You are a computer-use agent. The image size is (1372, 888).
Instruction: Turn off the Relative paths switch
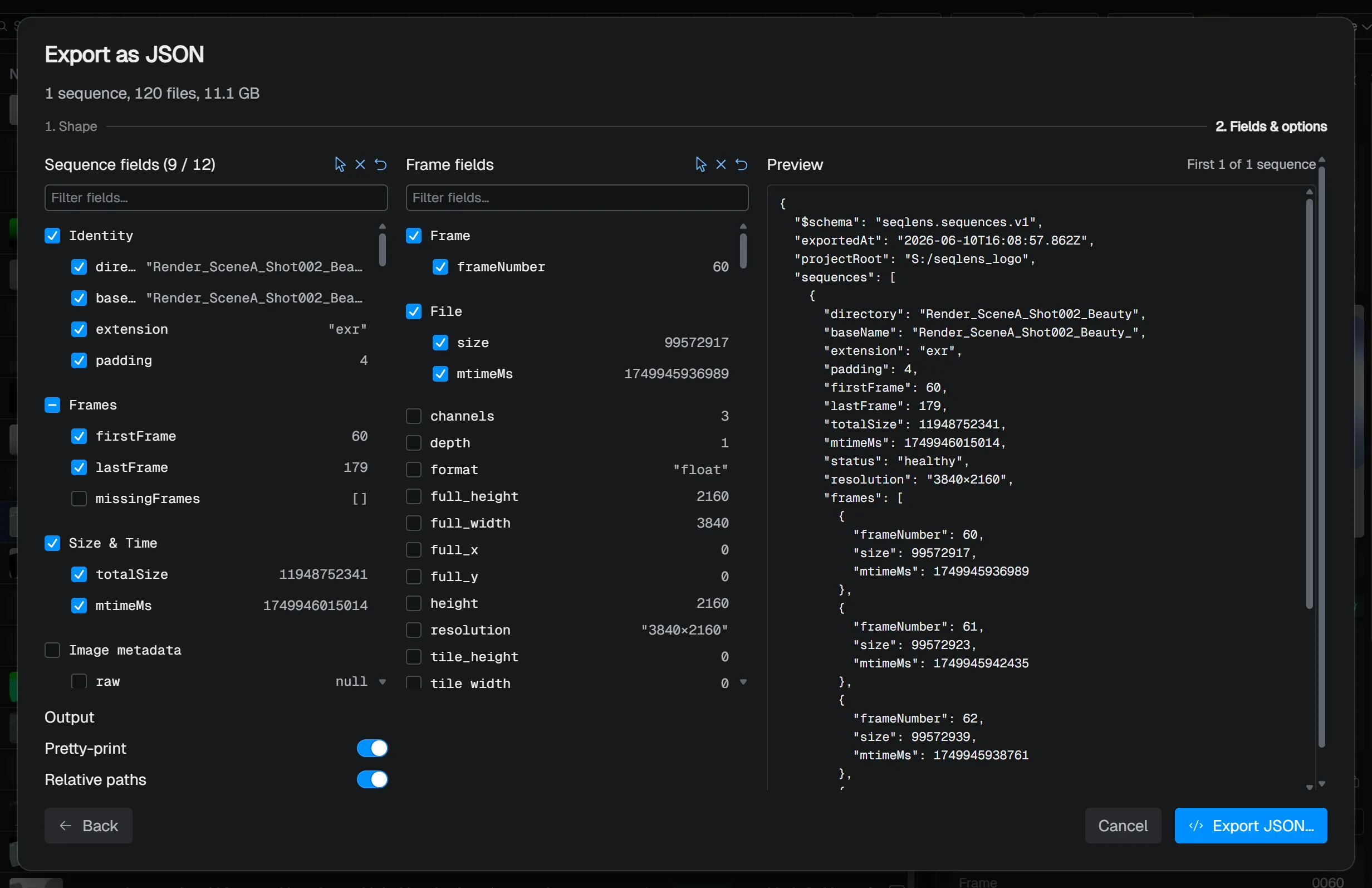coord(373,779)
